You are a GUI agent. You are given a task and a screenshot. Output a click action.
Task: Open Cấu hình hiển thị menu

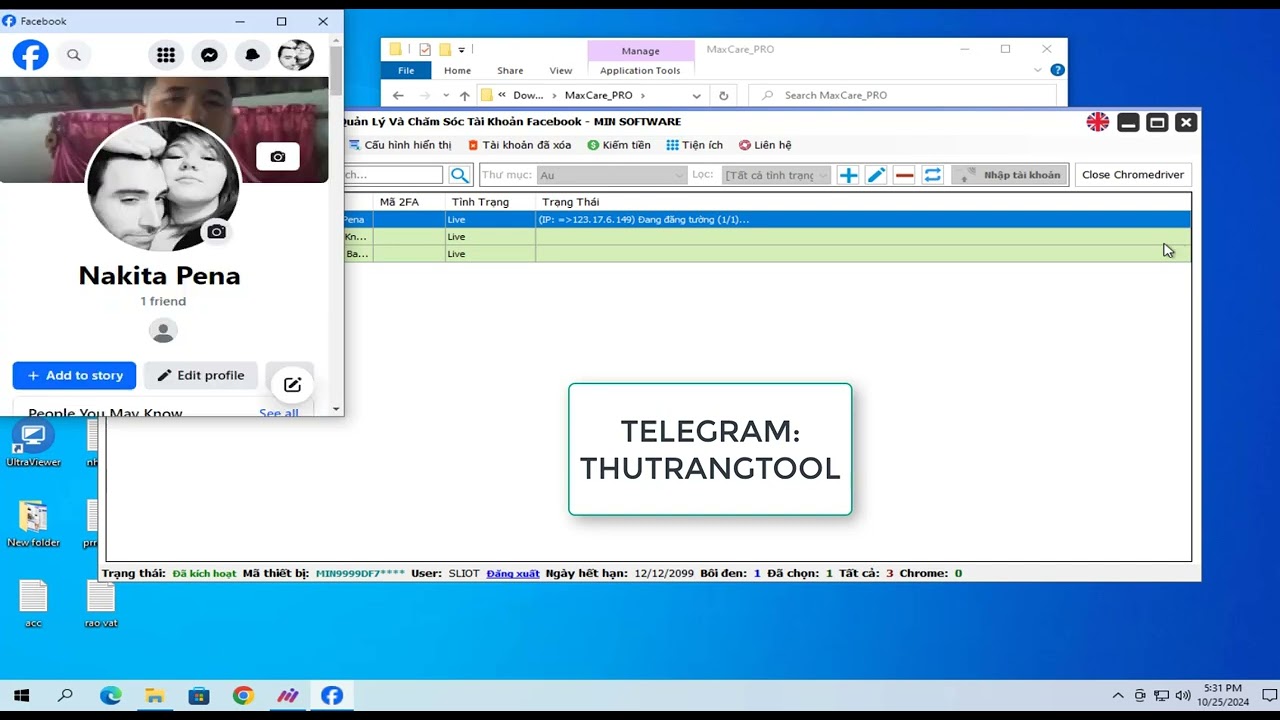pos(399,145)
